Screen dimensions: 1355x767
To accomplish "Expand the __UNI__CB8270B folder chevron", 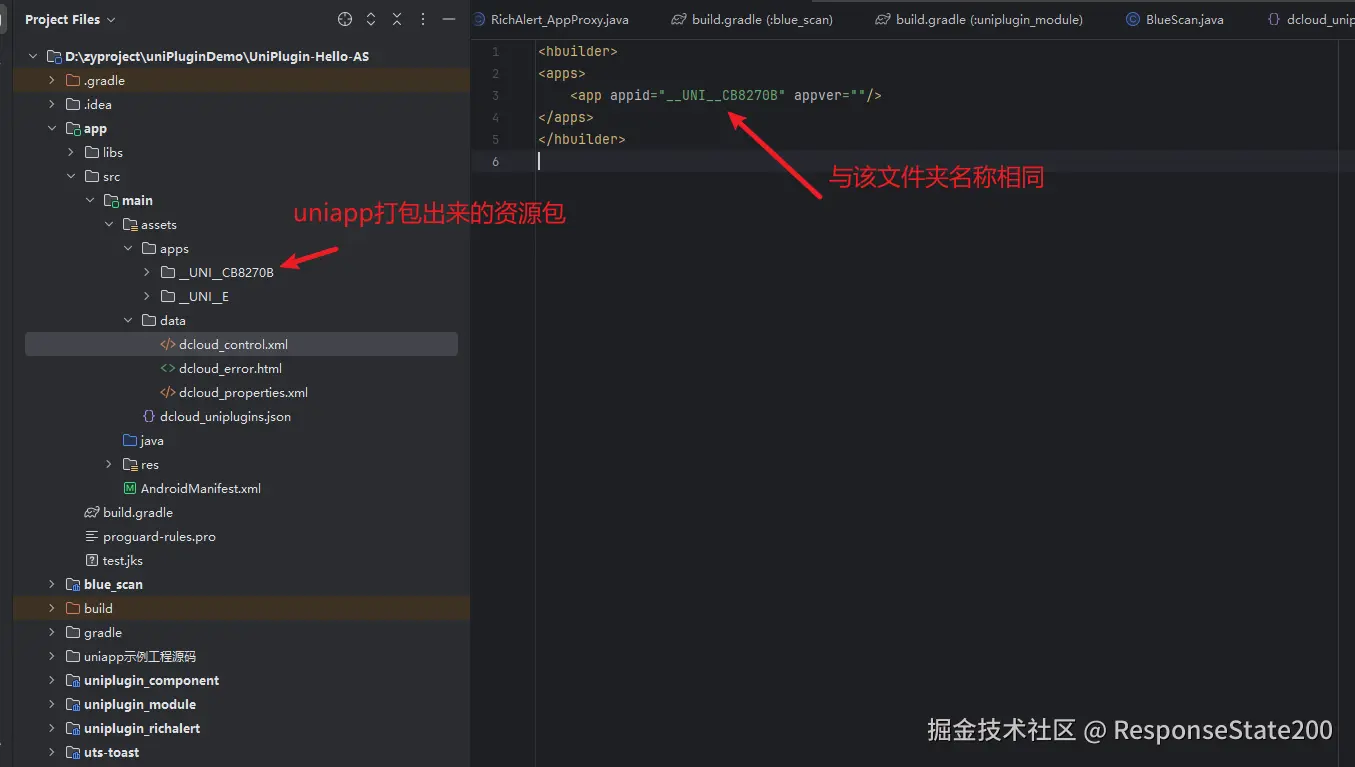I will pyautogui.click(x=147, y=272).
